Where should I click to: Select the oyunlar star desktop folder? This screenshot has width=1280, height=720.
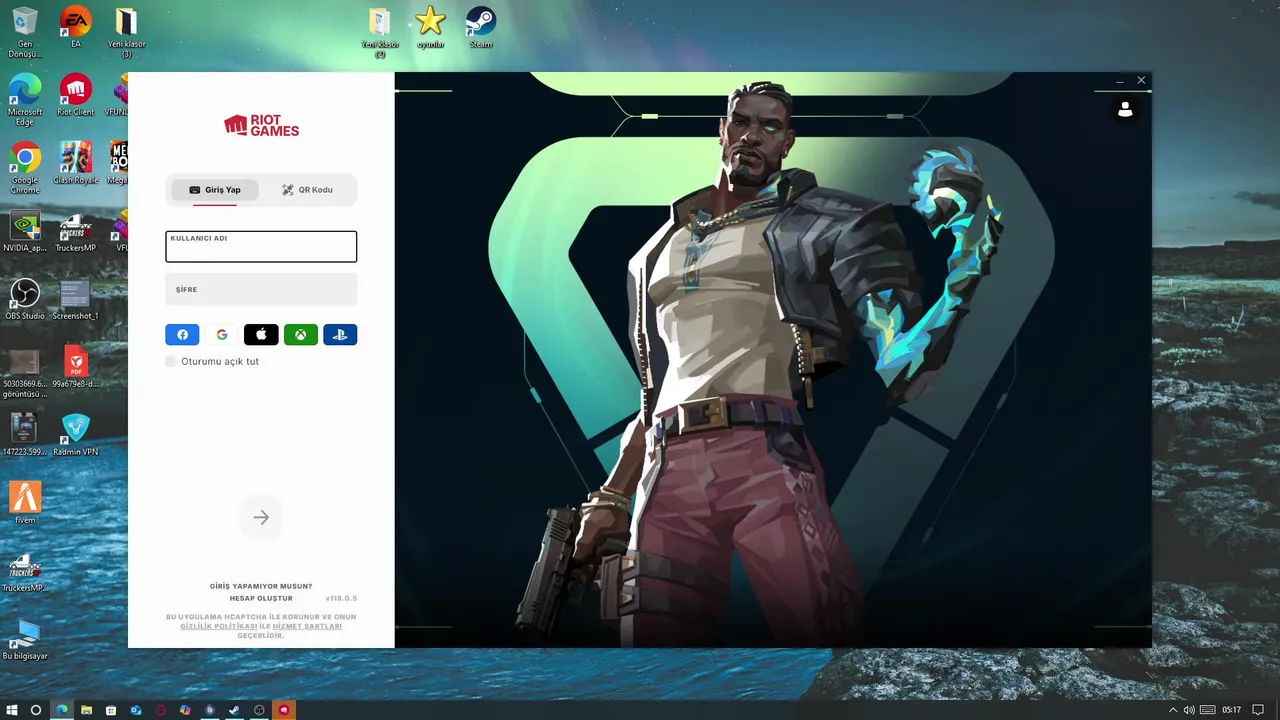point(430,27)
